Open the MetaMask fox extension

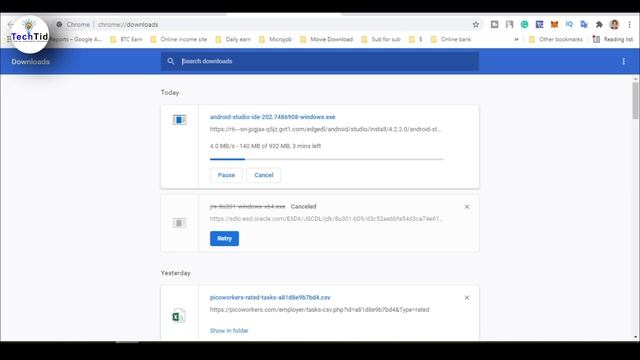[x=554, y=24]
